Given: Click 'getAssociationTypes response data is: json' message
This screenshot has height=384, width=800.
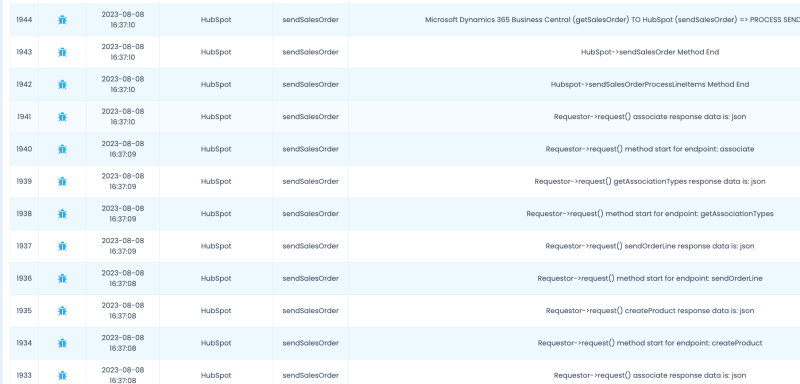Looking at the screenshot, I should coord(650,182).
